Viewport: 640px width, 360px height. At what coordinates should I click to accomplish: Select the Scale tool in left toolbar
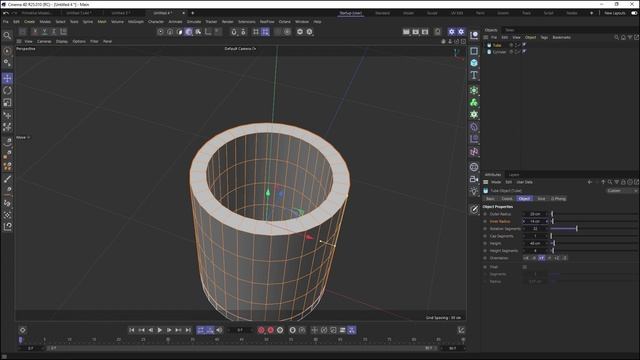pos(7,103)
